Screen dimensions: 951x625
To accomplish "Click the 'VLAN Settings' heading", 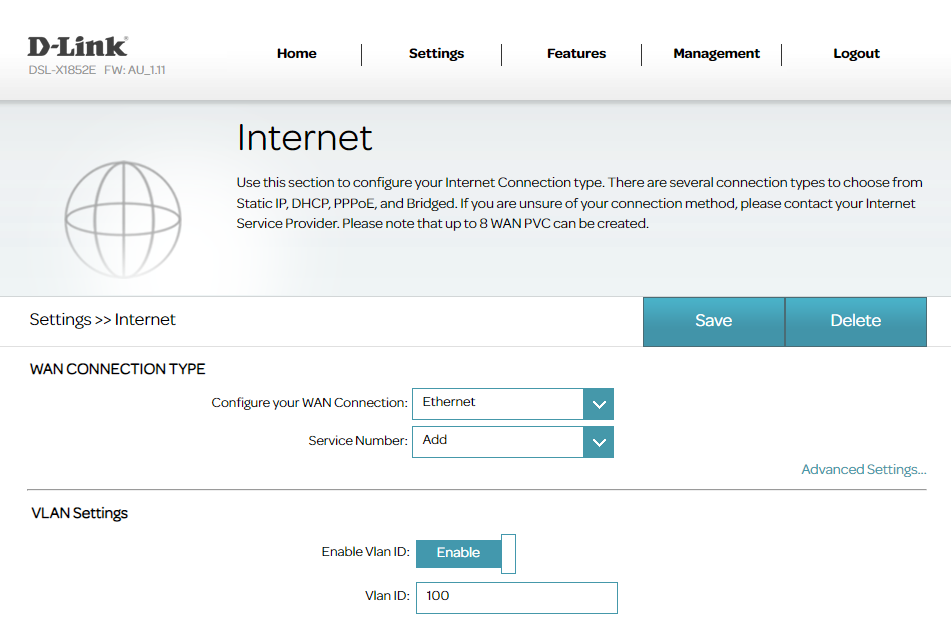I will pos(79,513).
